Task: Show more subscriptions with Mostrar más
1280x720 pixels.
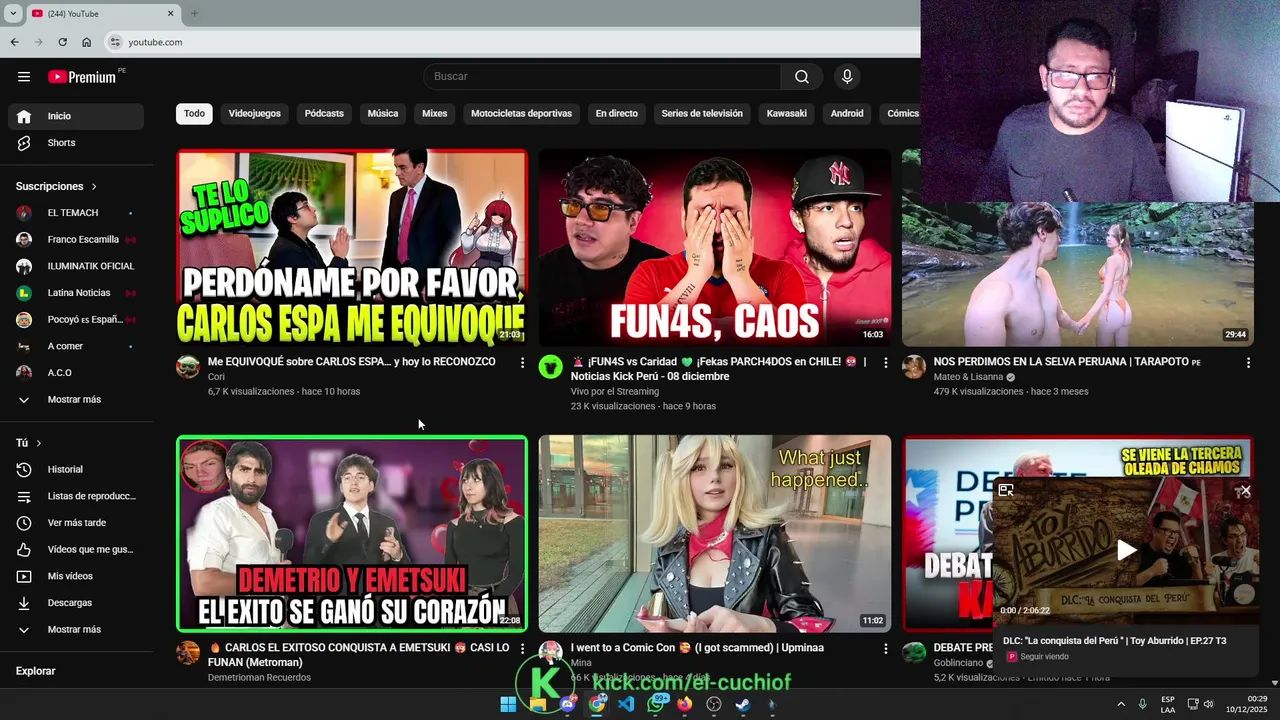Action: 76,399
